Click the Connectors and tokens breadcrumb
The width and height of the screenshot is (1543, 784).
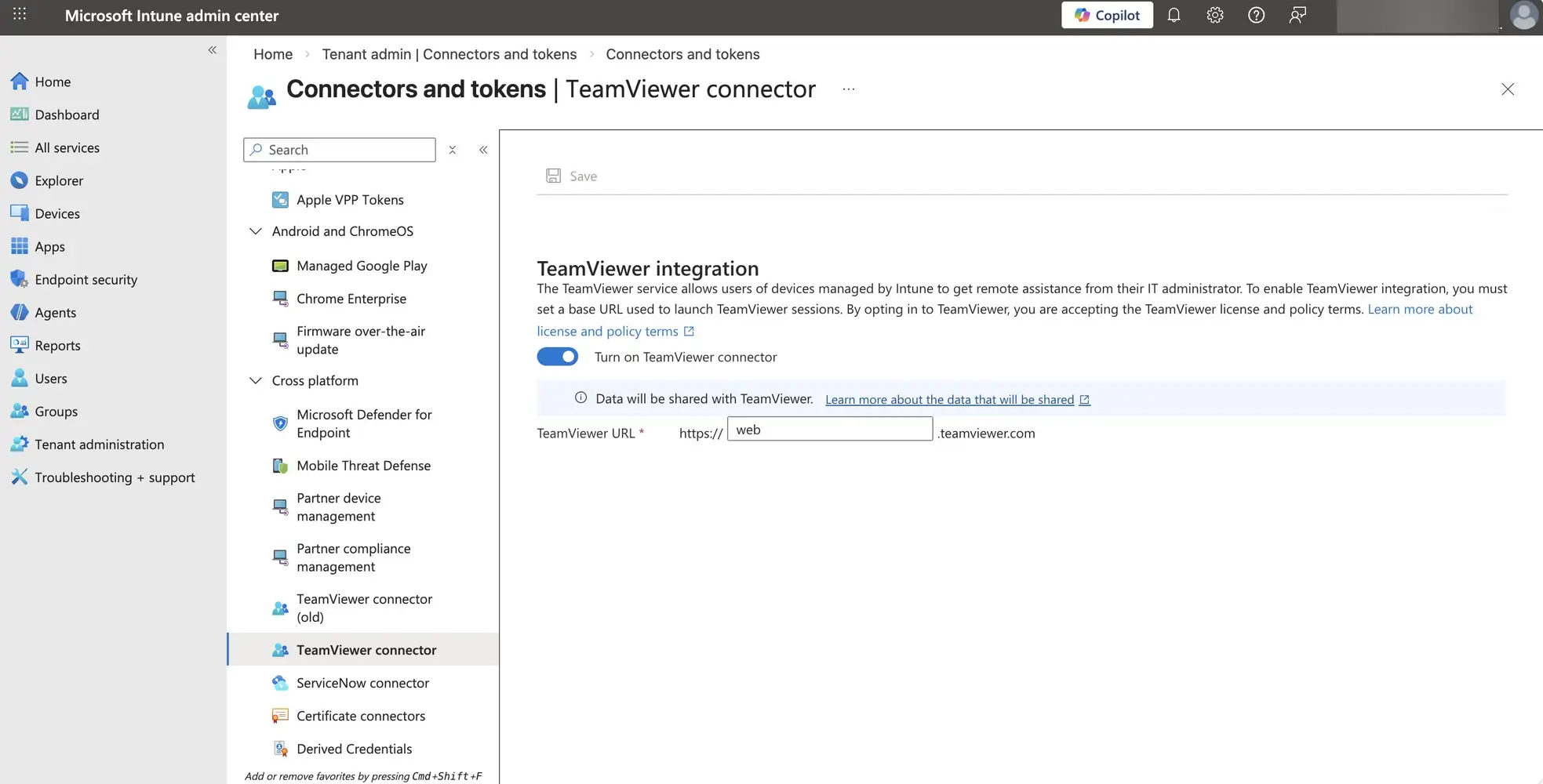coord(682,54)
